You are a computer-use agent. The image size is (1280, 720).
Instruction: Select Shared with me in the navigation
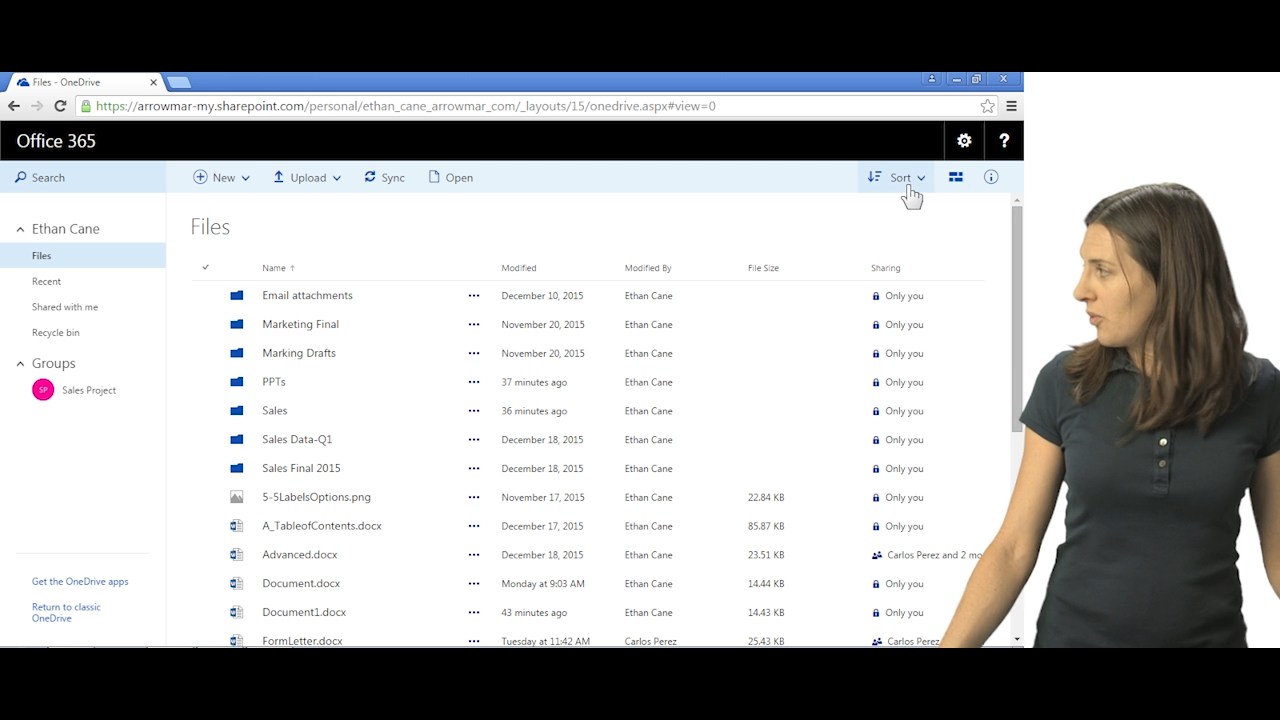point(65,307)
